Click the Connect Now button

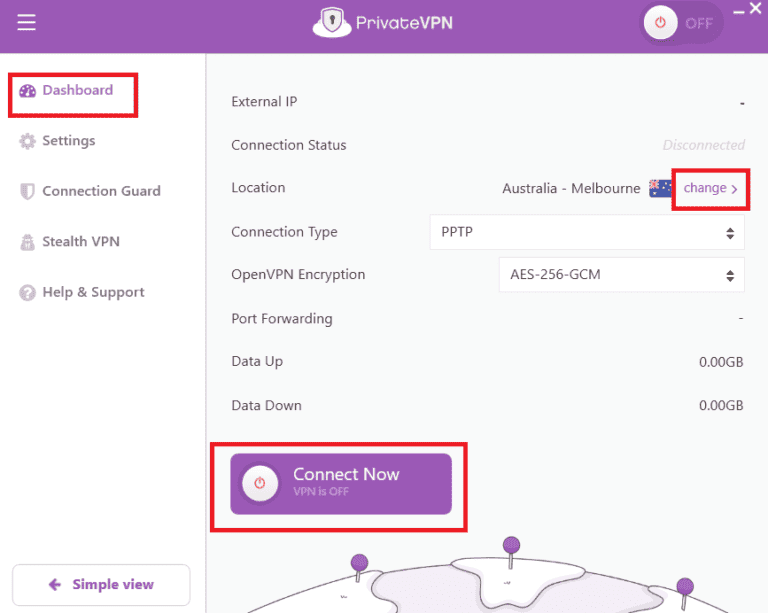pos(341,484)
